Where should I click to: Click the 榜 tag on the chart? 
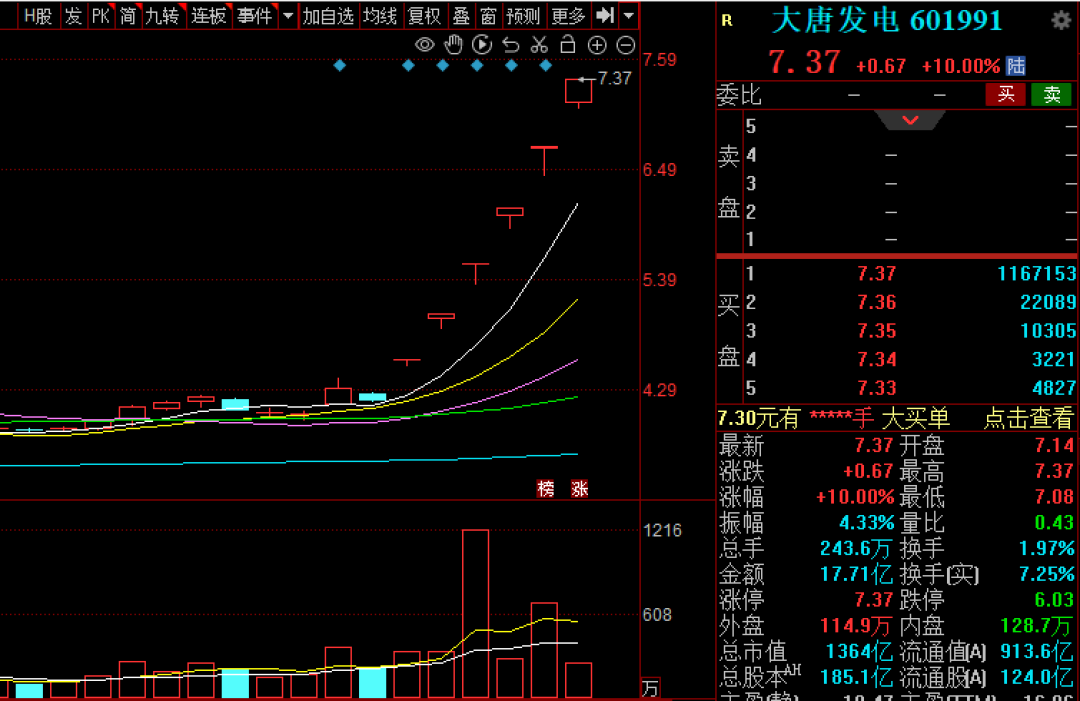click(x=546, y=489)
